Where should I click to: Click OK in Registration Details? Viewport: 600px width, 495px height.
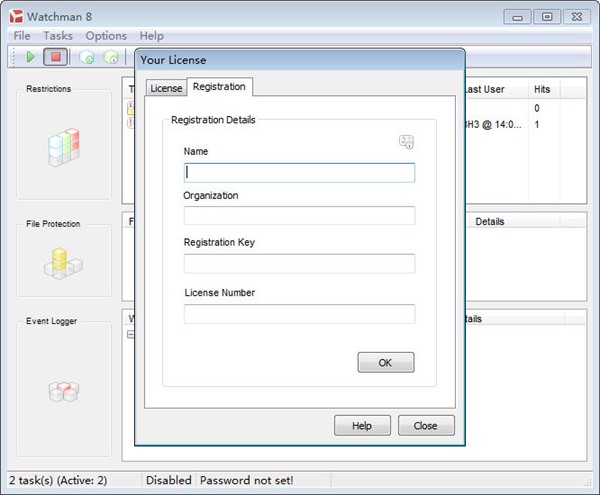click(x=386, y=362)
